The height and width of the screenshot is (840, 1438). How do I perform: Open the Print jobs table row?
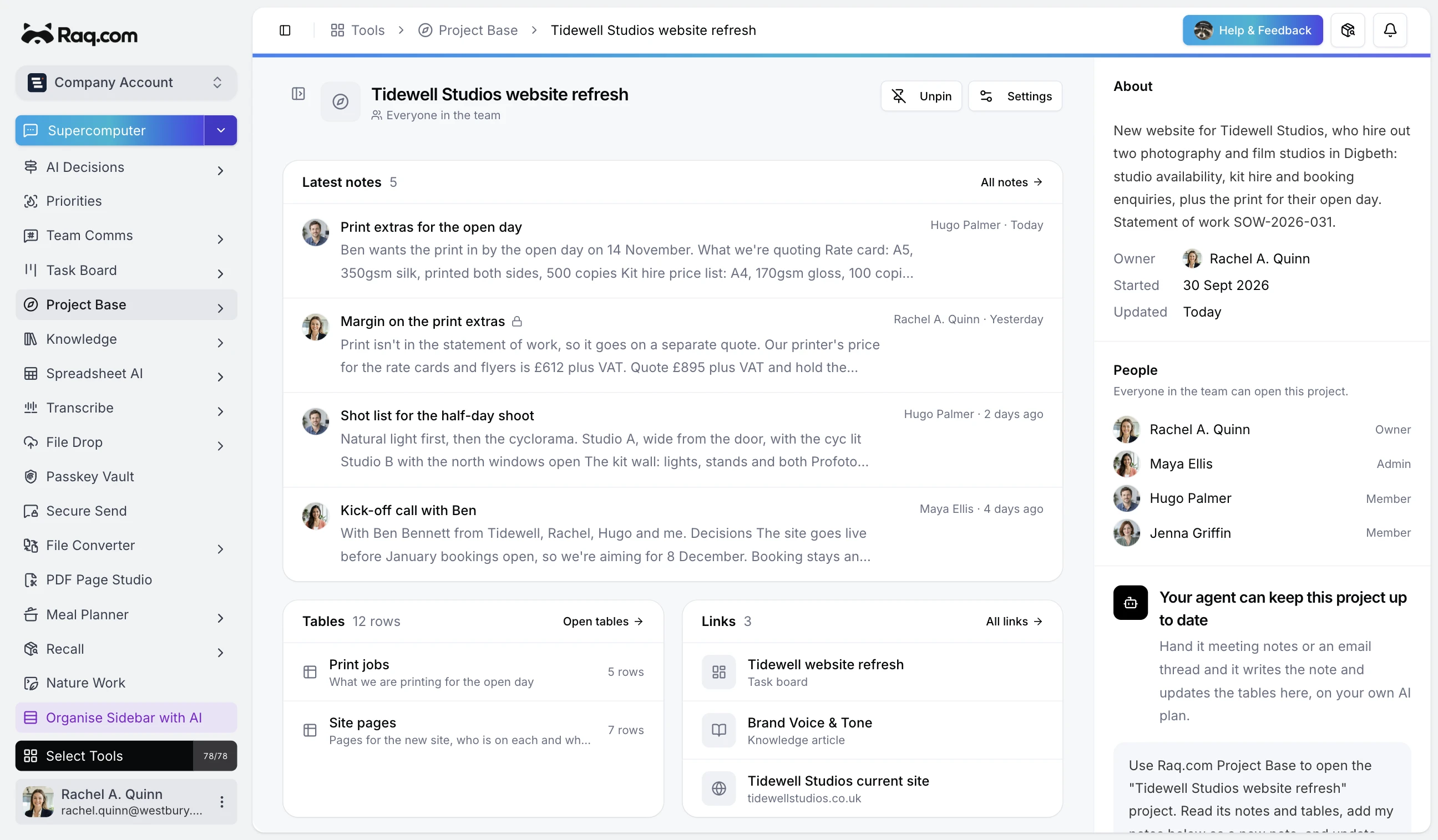(473, 672)
